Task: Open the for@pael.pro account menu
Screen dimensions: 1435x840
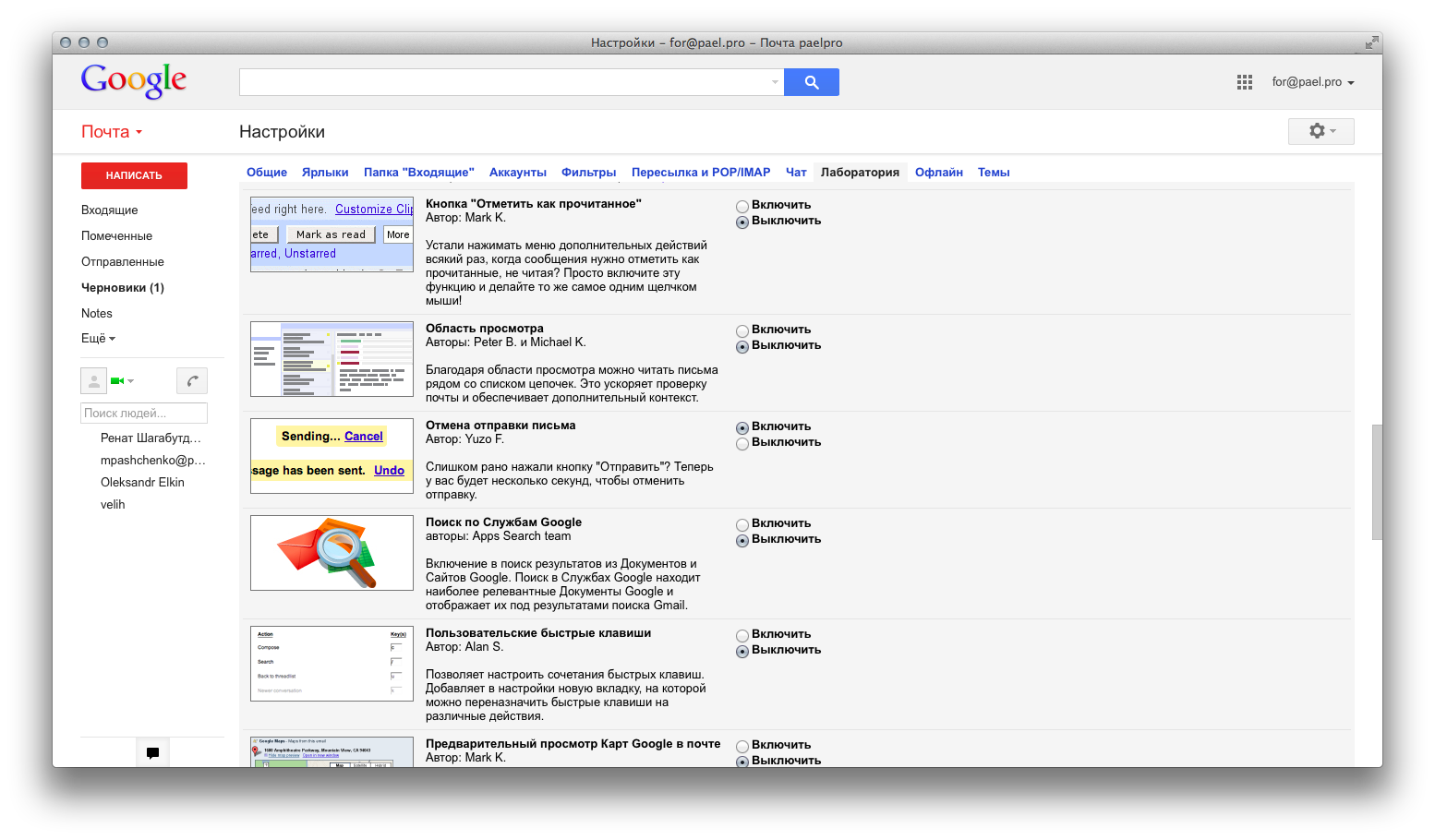Action: coord(1312,82)
